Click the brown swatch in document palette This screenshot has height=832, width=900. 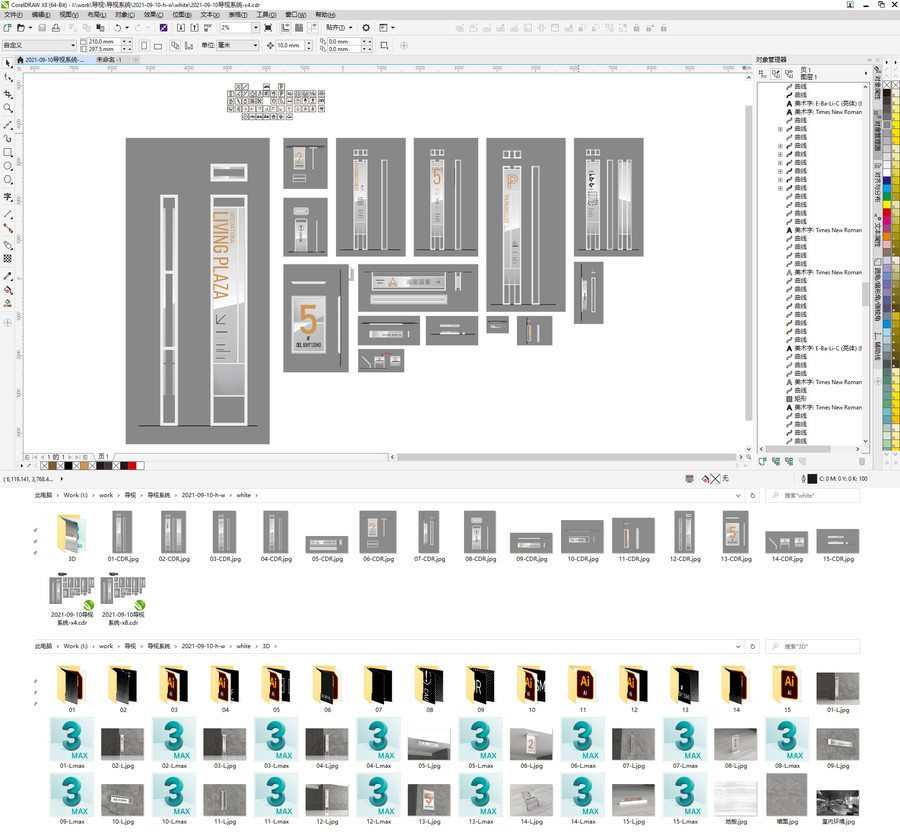53,465
